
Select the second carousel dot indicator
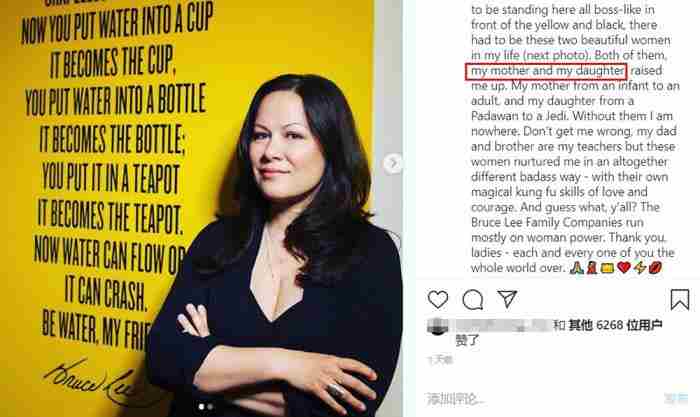tap(210, 407)
